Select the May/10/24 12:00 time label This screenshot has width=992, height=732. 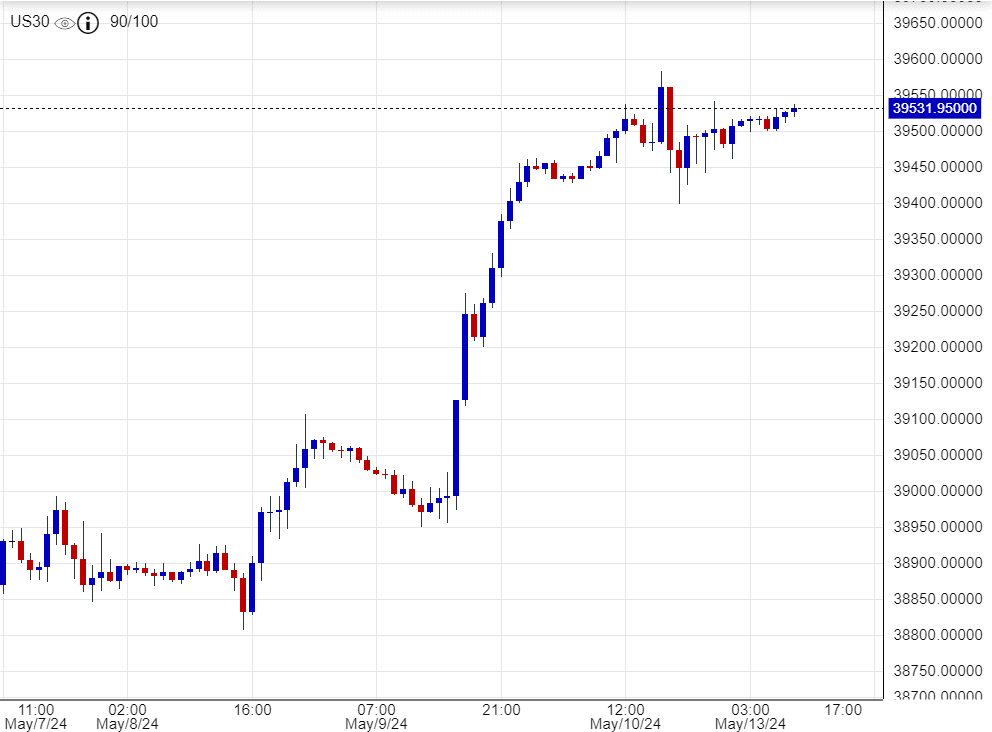625,715
